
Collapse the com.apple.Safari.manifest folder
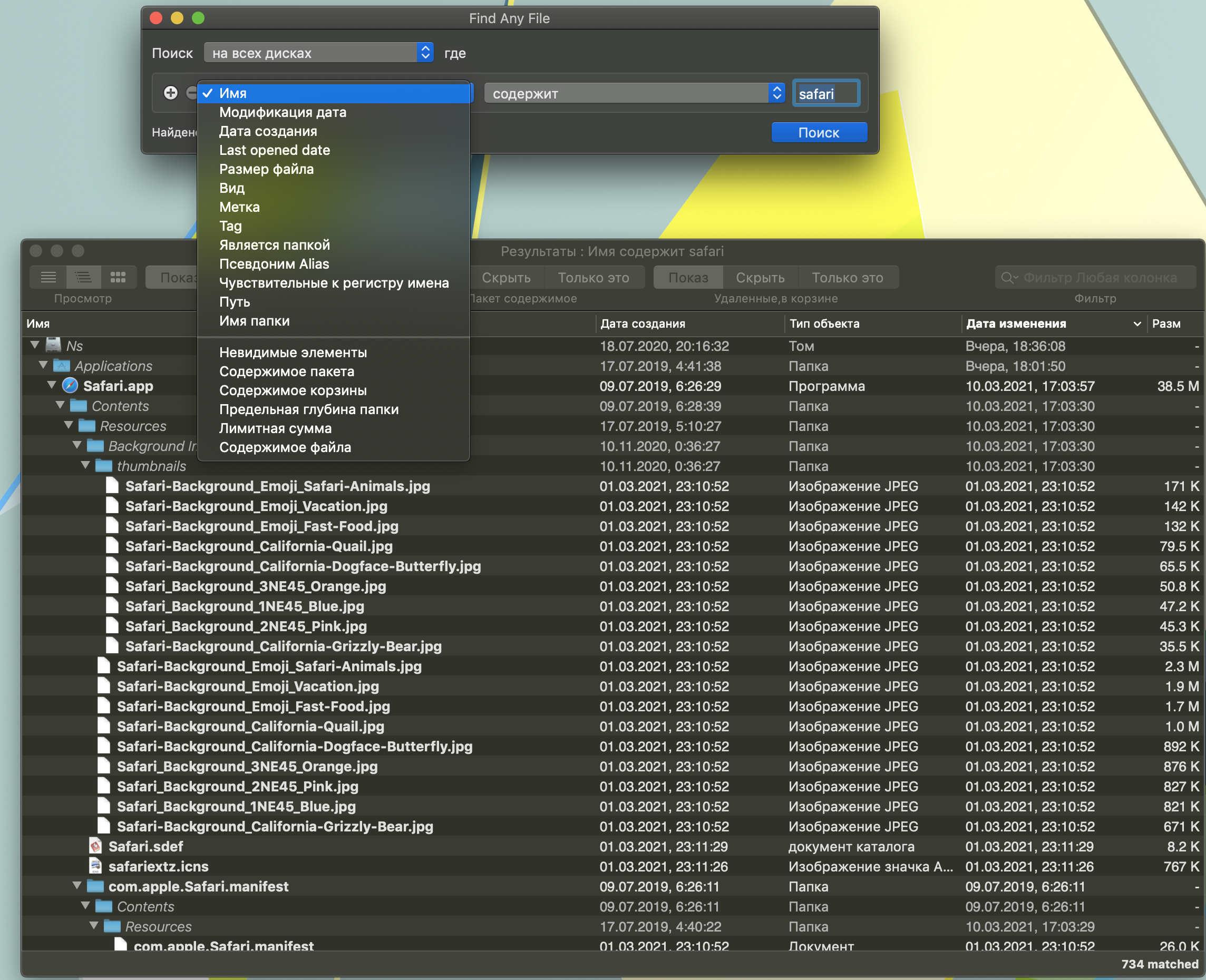click(x=77, y=886)
